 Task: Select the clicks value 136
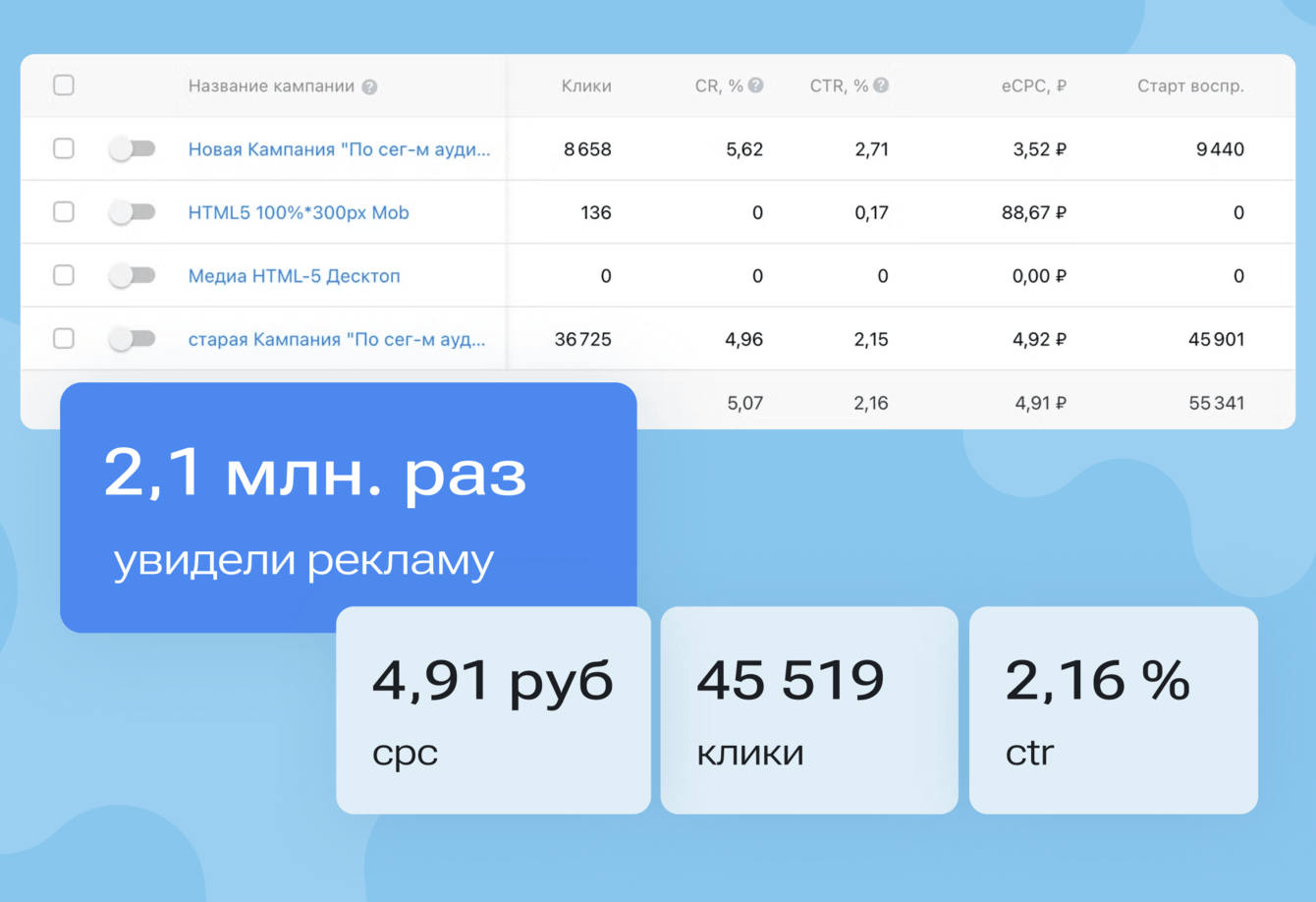pyautogui.click(x=595, y=212)
